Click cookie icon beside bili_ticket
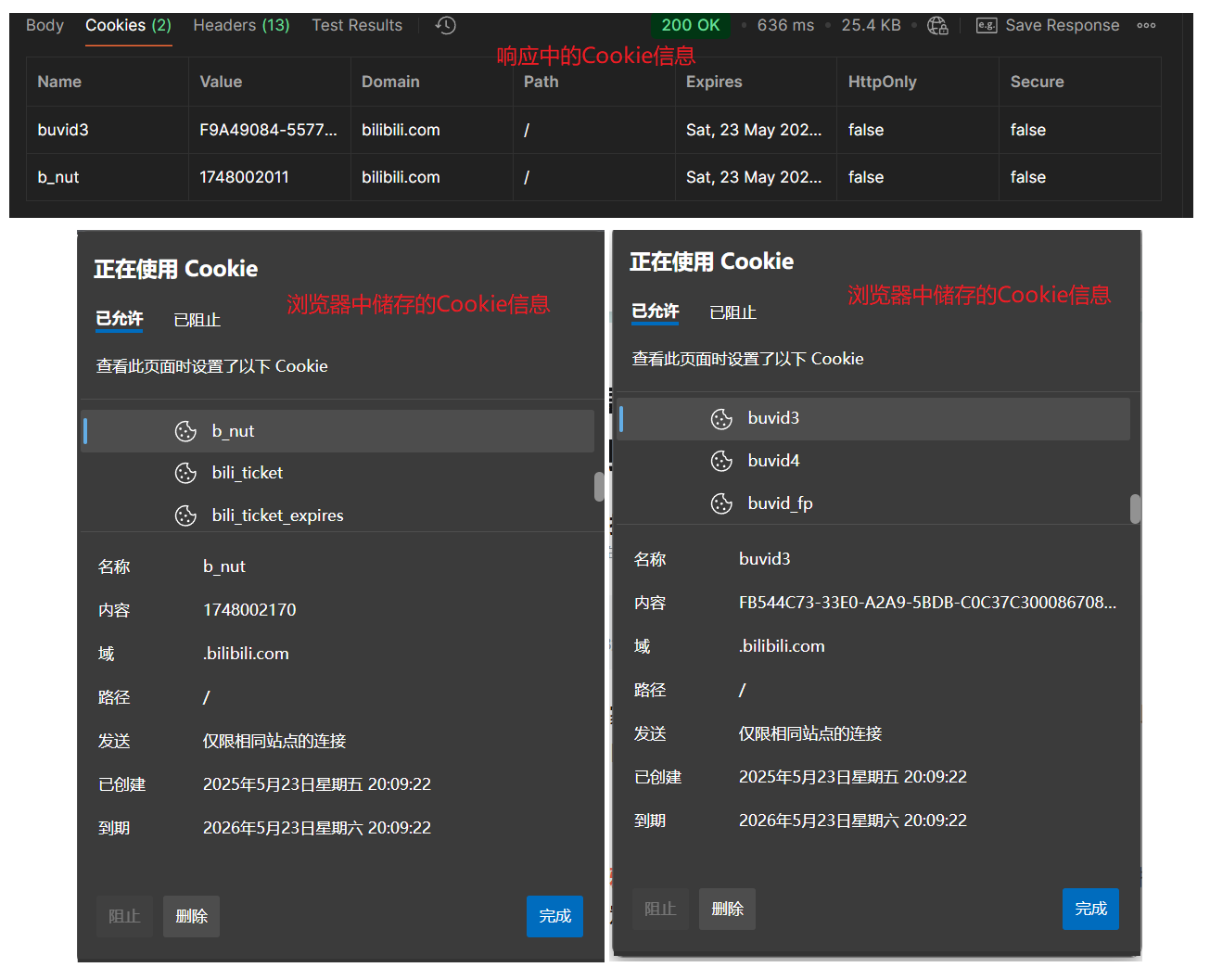Image resolution: width=1210 pixels, height=980 pixels. point(185,473)
